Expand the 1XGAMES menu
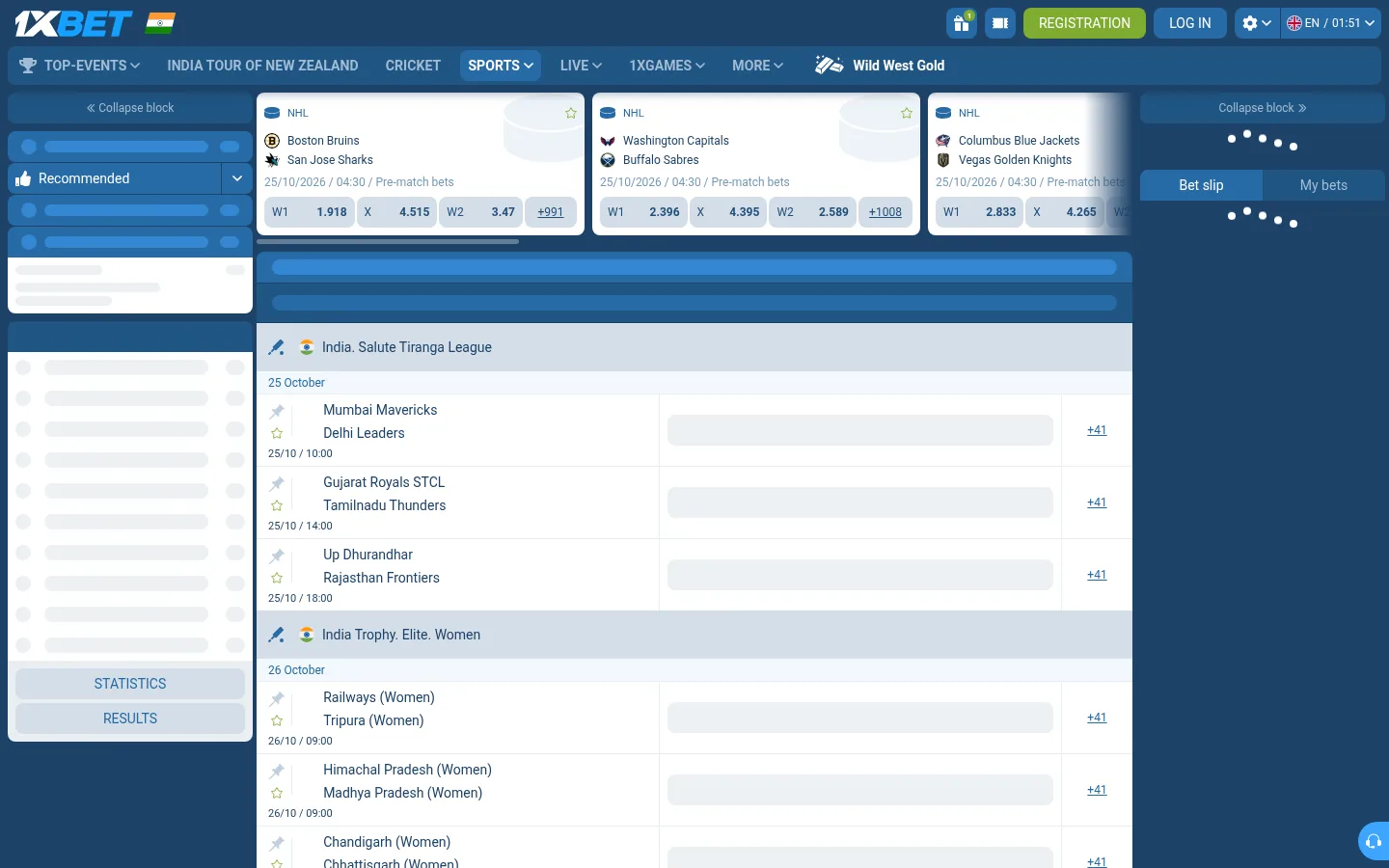Viewport: 1389px width, 868px height. pyautogui.click(x=667, y=66)
